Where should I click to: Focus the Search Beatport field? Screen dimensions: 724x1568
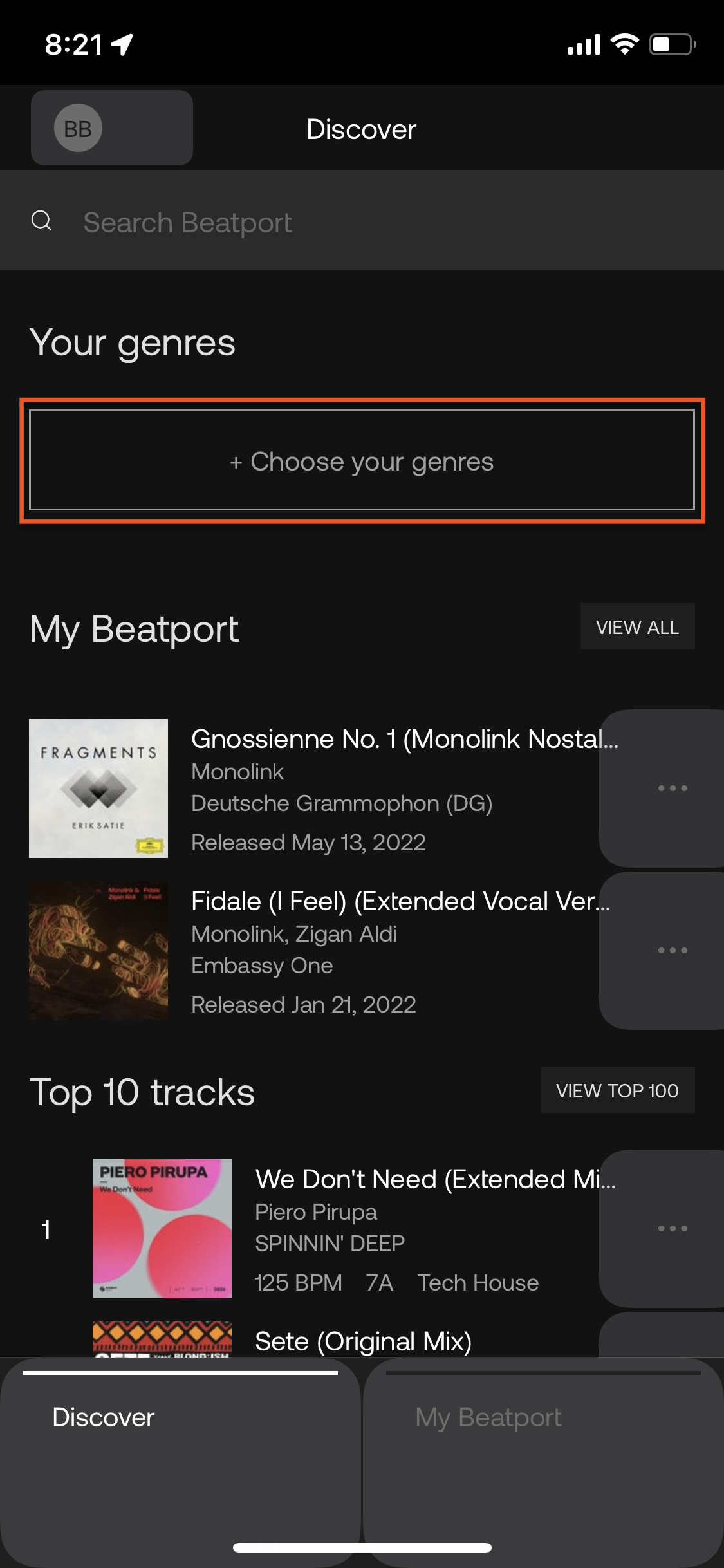pos(362,221)
